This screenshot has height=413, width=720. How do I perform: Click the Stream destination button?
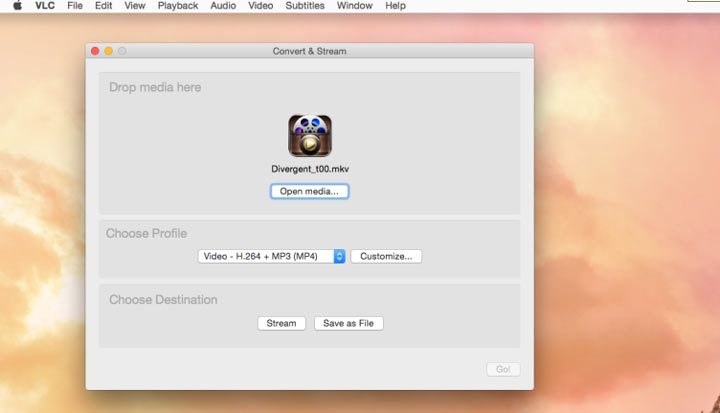tap(281, 323)
